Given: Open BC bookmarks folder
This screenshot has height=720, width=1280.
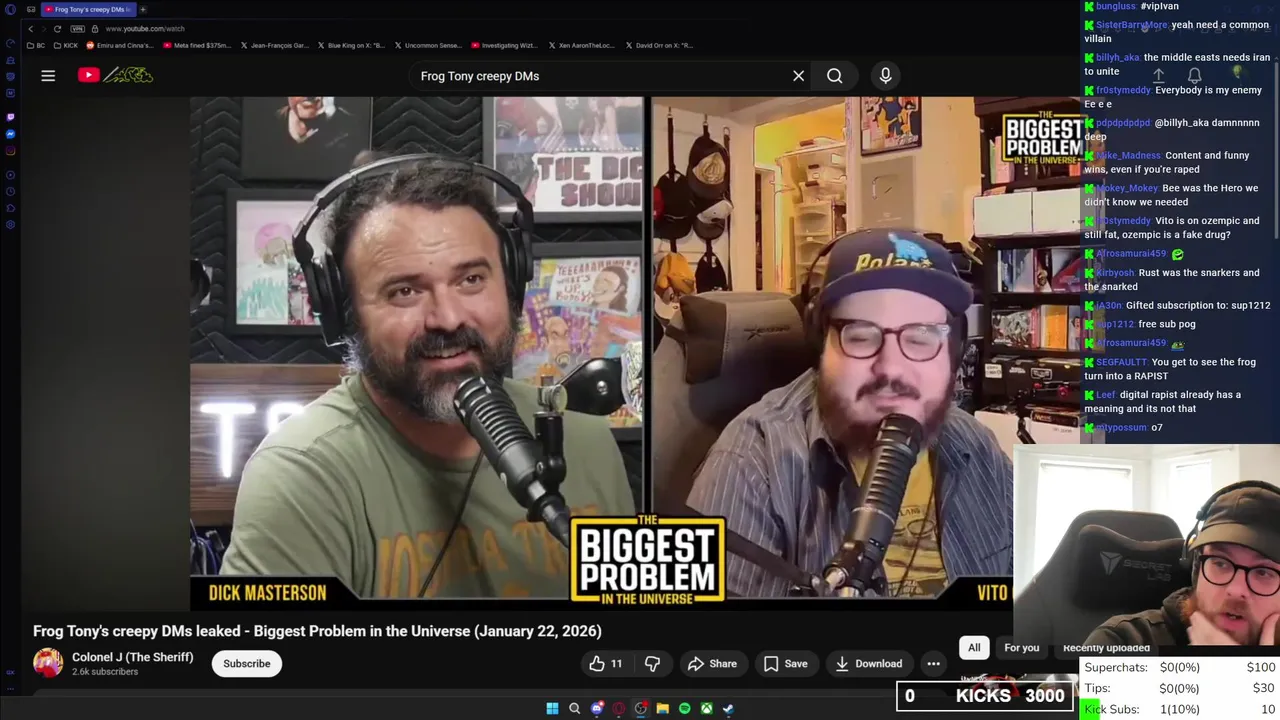Looking at the screenshot, I should 36,45.
